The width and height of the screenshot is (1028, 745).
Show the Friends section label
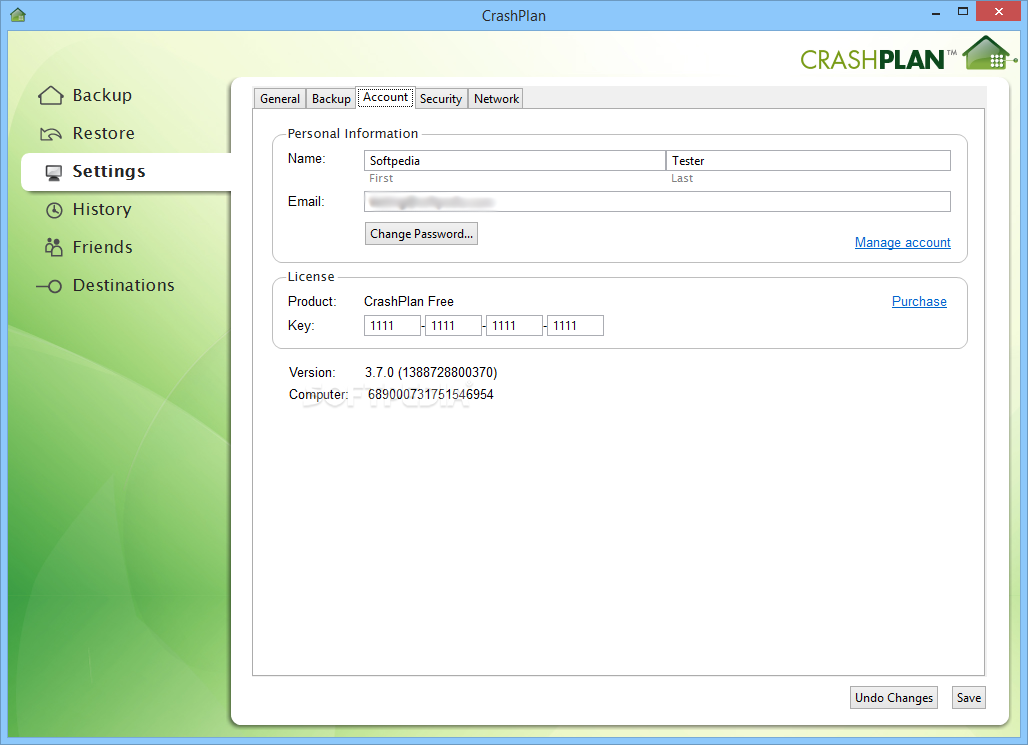[103, 247]
